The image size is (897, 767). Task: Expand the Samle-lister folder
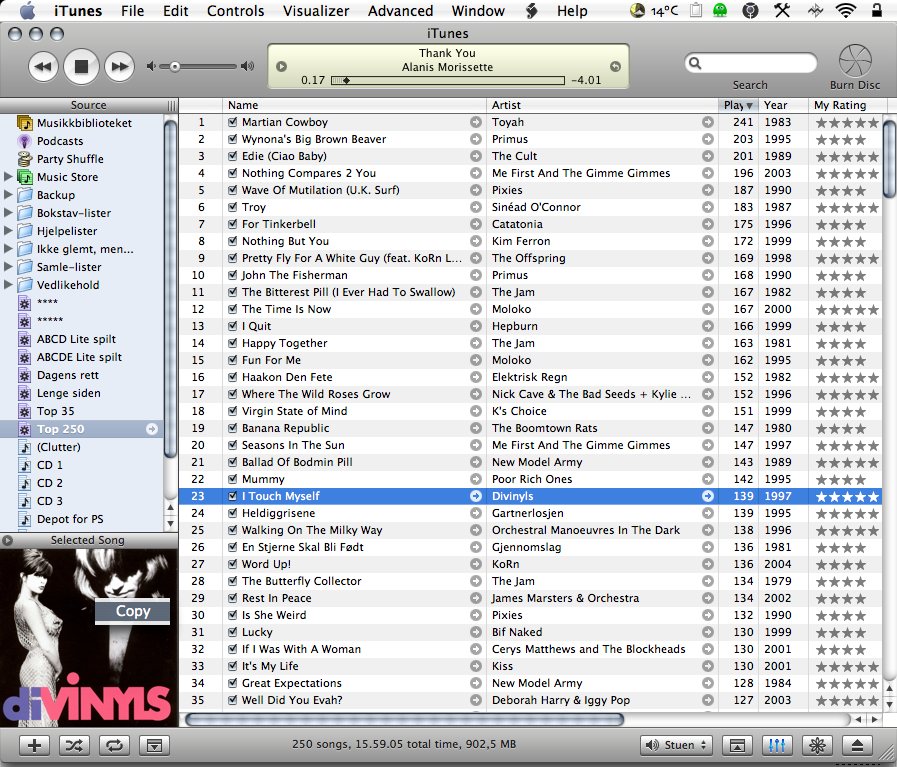(x=8, y=267)
